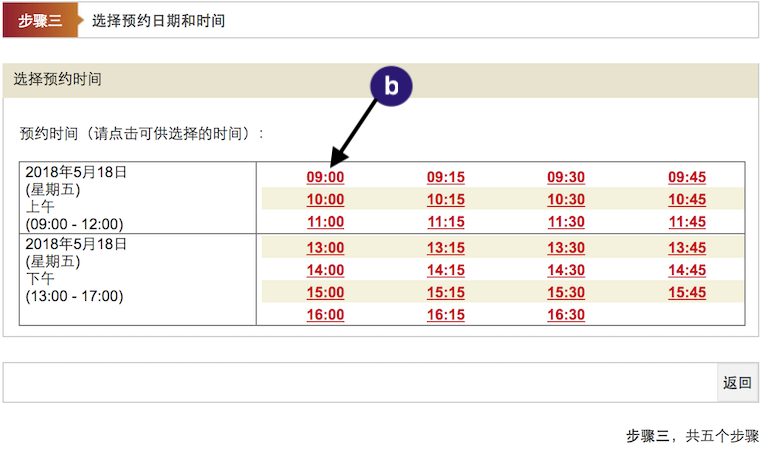763x450 pixels.
Task: Select the 14:45 appointment time
Action: point(687,270)
